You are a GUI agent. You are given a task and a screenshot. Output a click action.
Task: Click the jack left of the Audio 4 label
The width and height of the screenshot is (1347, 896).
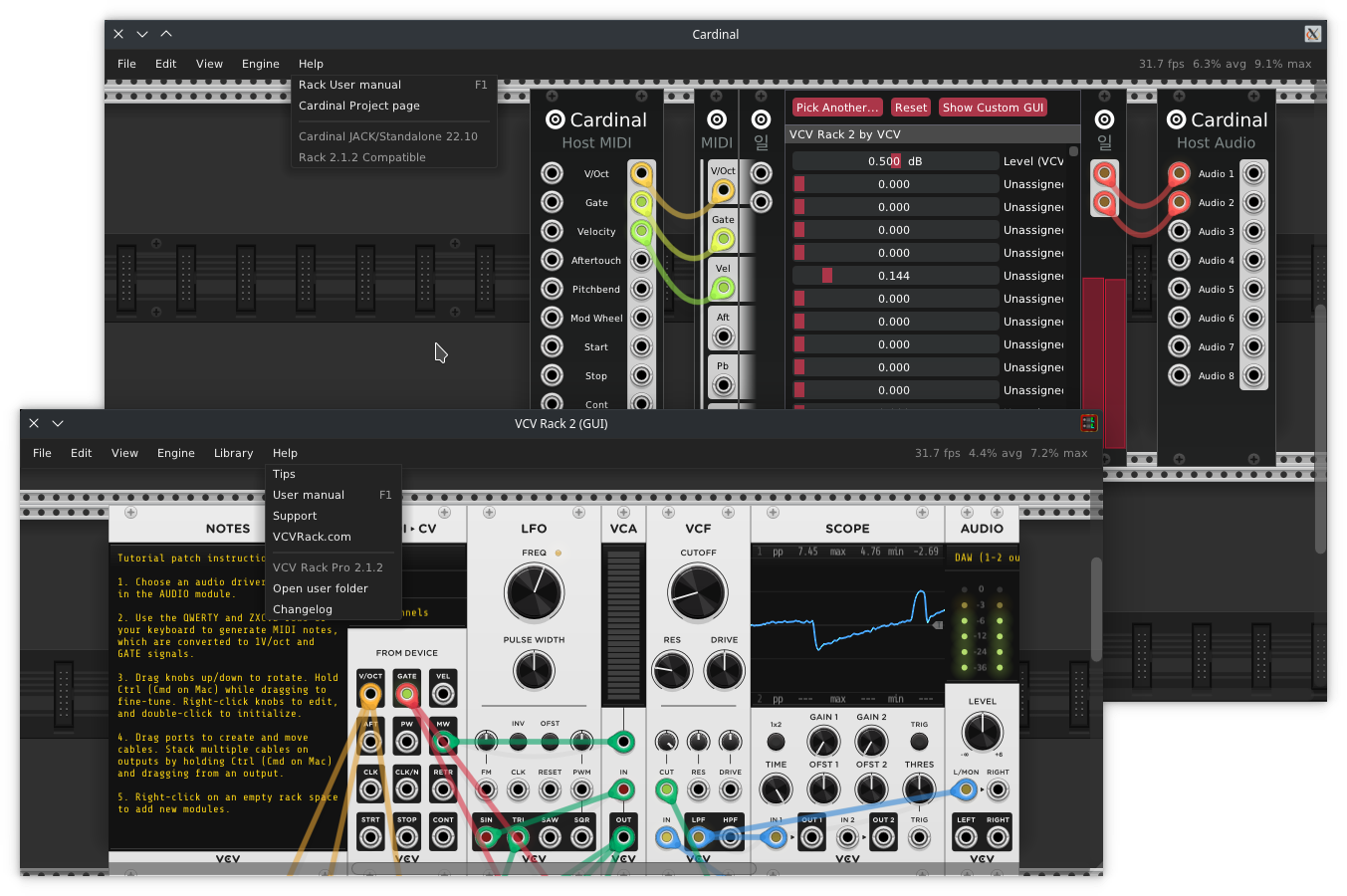click(1180, 260)
